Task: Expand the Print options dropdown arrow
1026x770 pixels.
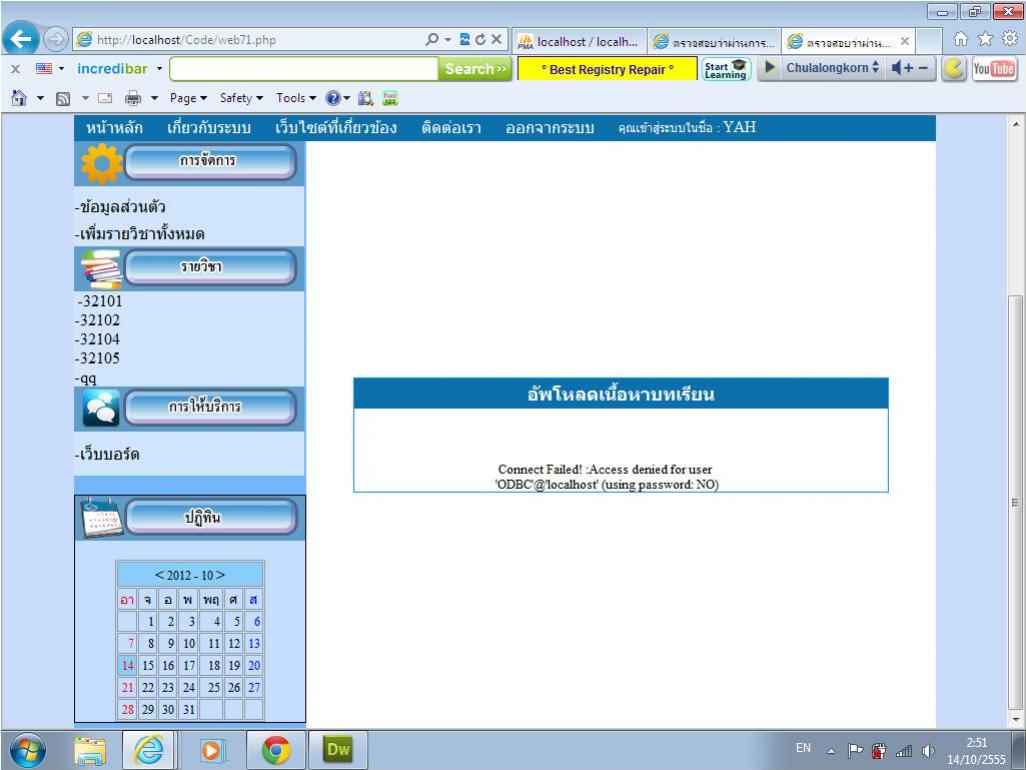Action: click(154, 99)
